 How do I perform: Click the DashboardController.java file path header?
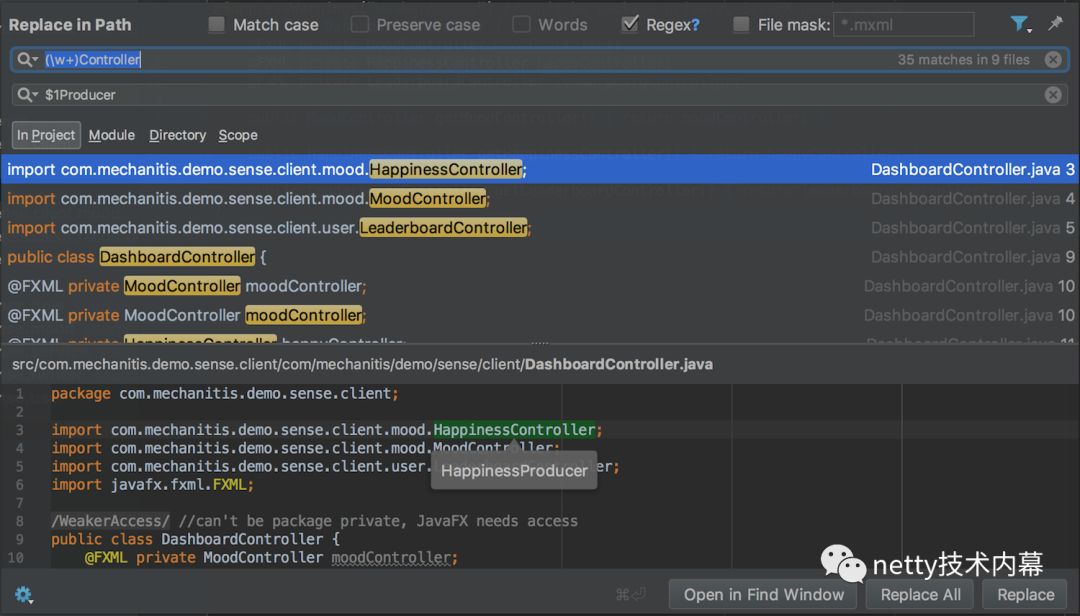(x=362, y=365)
